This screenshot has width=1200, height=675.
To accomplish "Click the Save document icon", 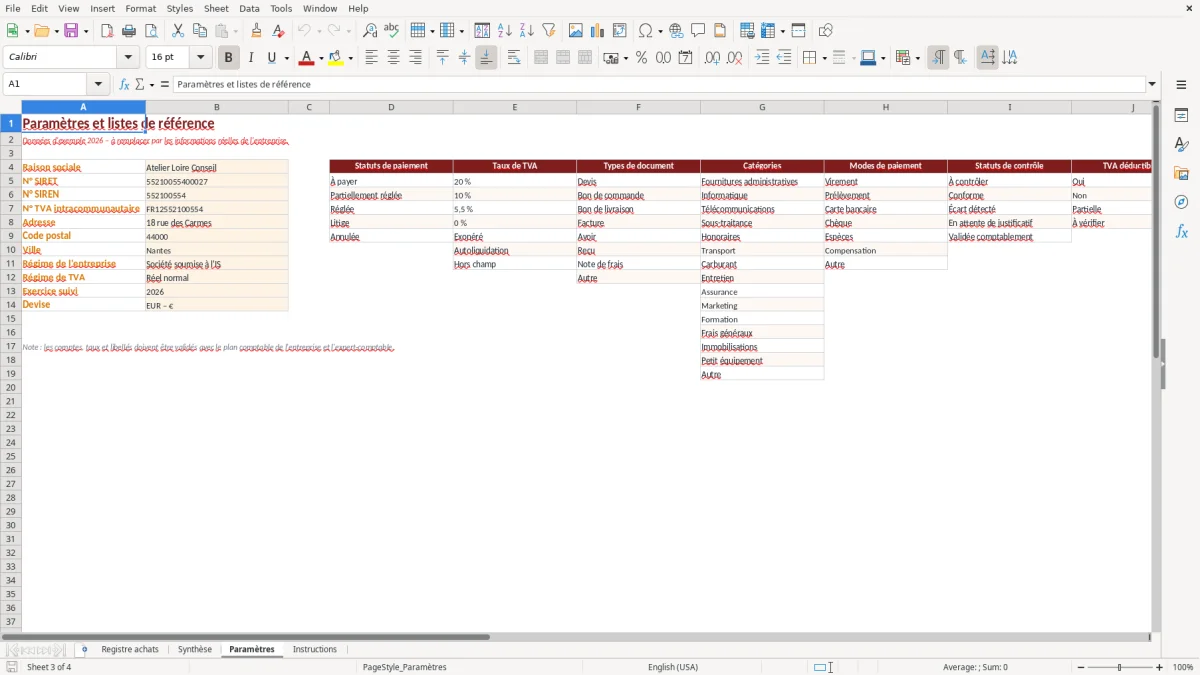I will pyautogui.click(x=72, y=31).
